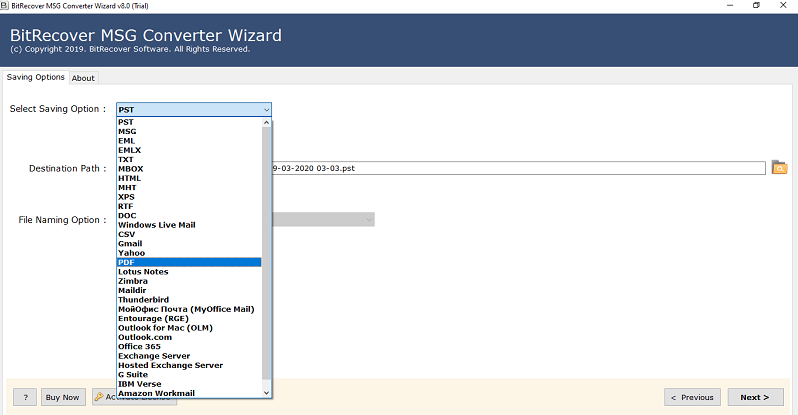Select DOC saving format

point(189,216)
